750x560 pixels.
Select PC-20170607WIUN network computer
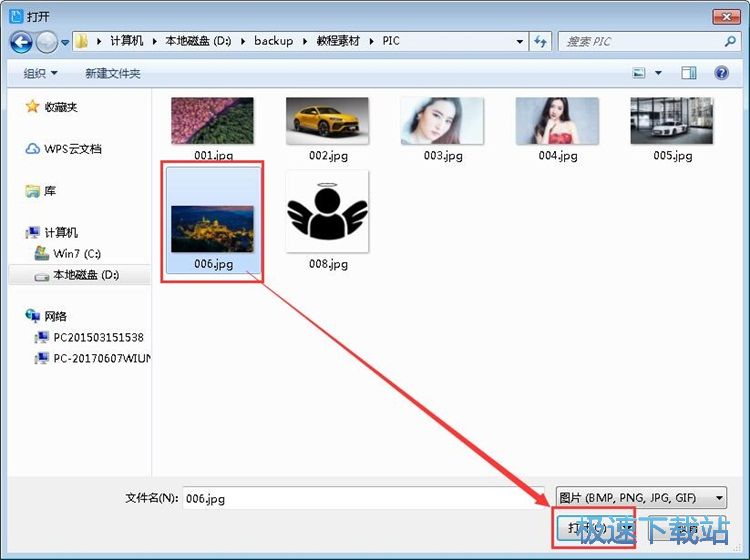pos(102,358)
